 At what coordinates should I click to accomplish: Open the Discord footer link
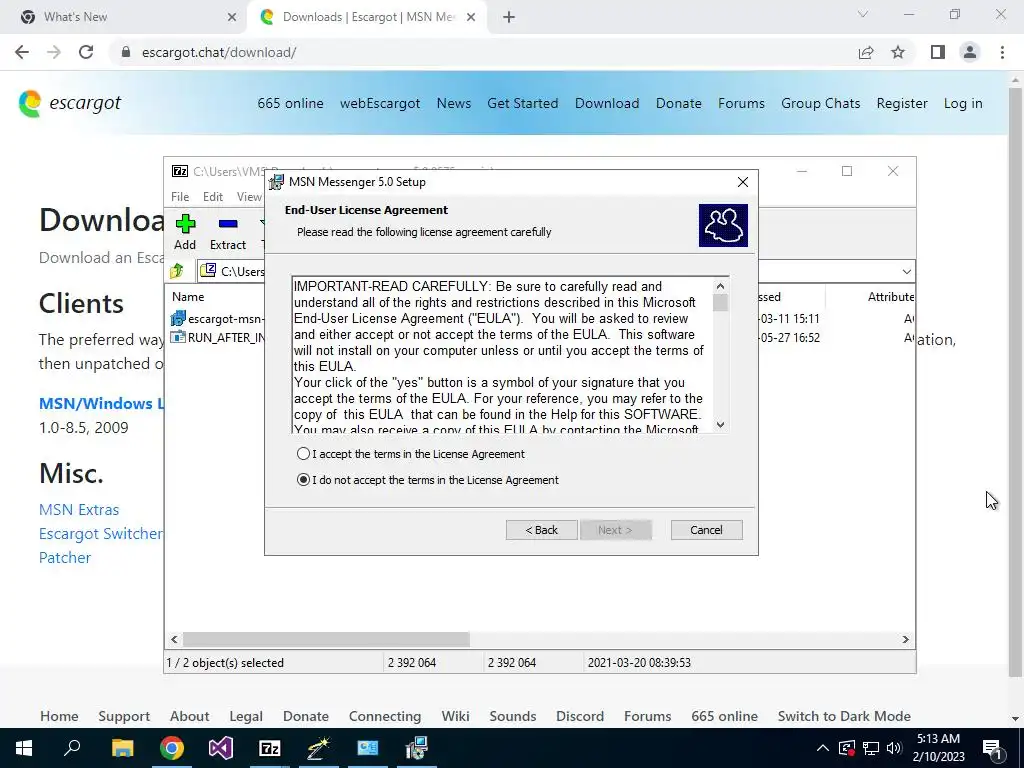click(x=580, y=716)
